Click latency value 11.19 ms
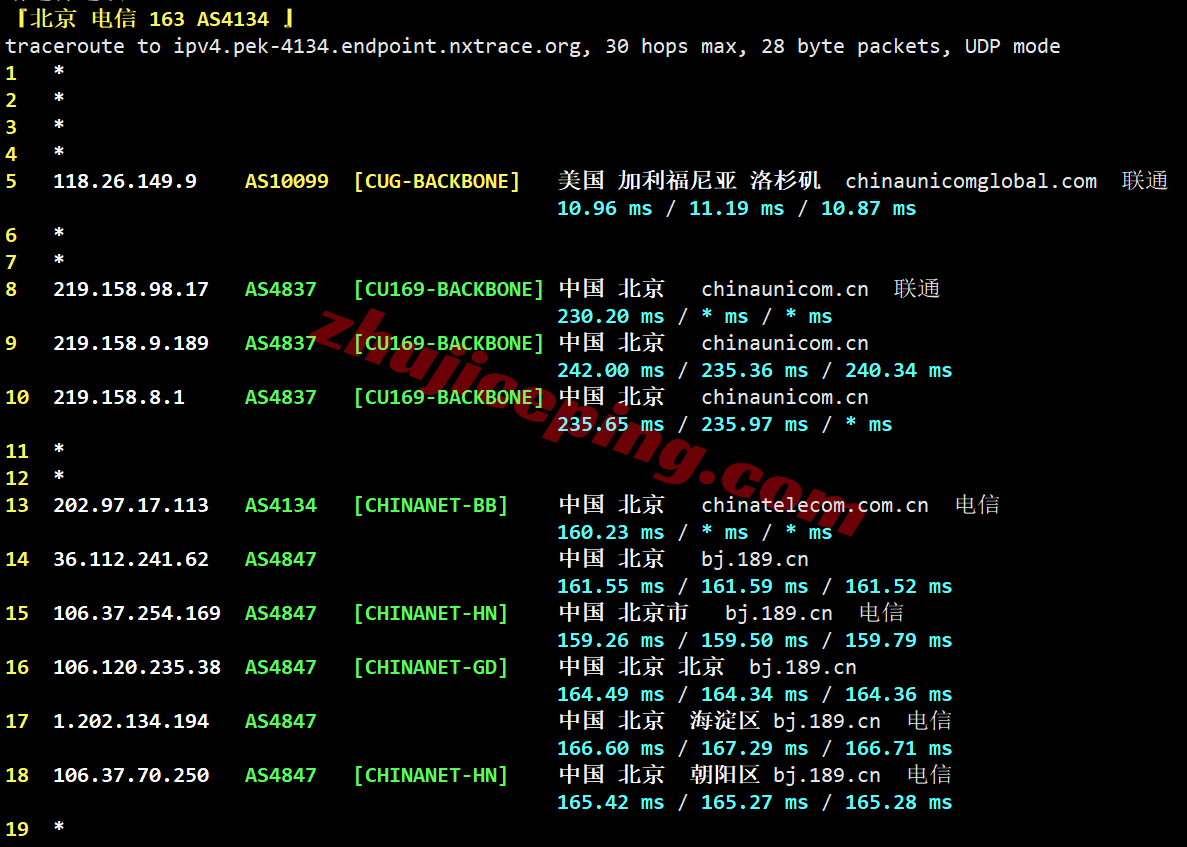 737,209
